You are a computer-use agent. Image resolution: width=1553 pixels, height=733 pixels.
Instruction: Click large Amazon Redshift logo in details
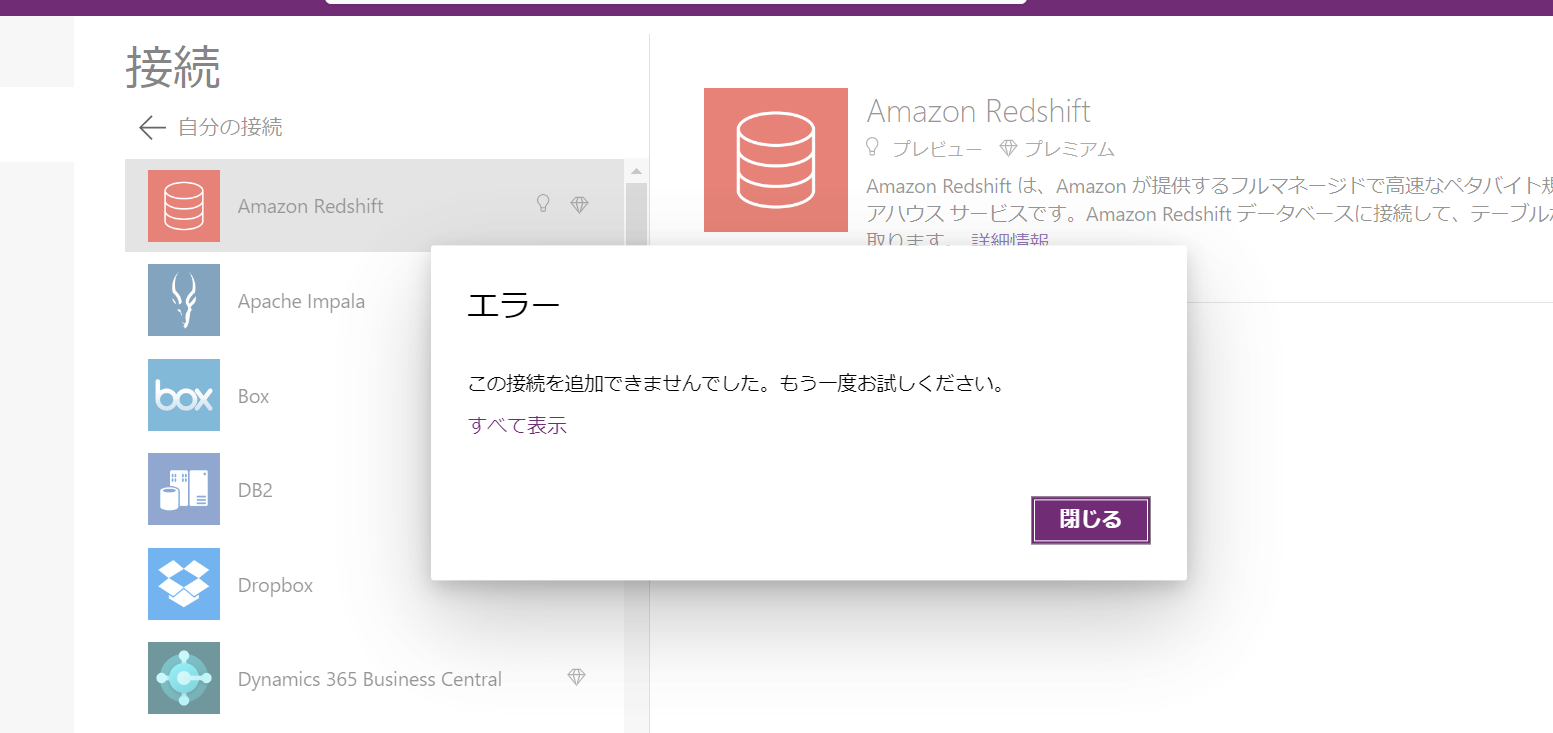776,160
